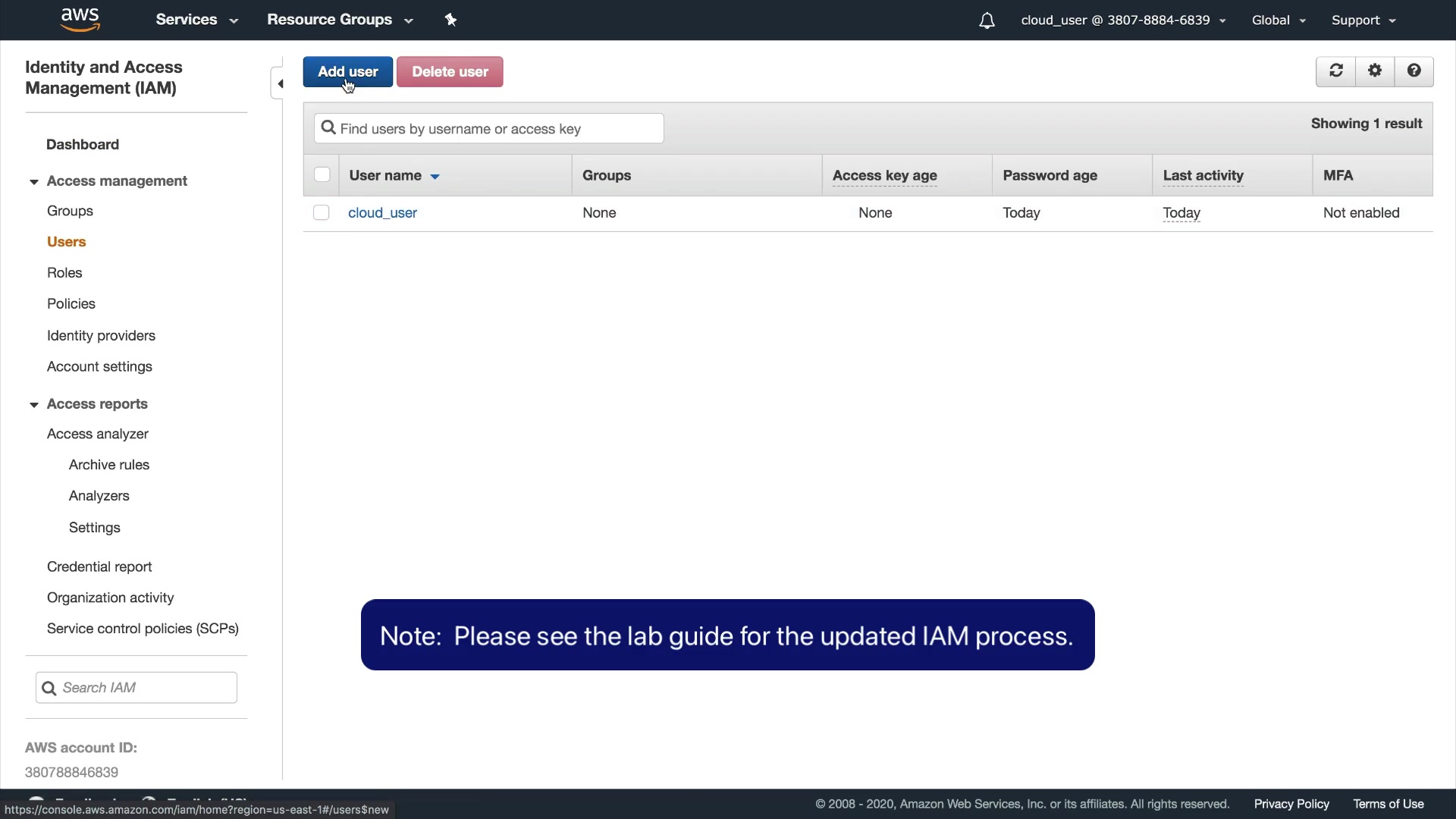This screenshot has height=819, width=1456.
Task: Open table settings gear icon
Action: (x=1375, y=71)
